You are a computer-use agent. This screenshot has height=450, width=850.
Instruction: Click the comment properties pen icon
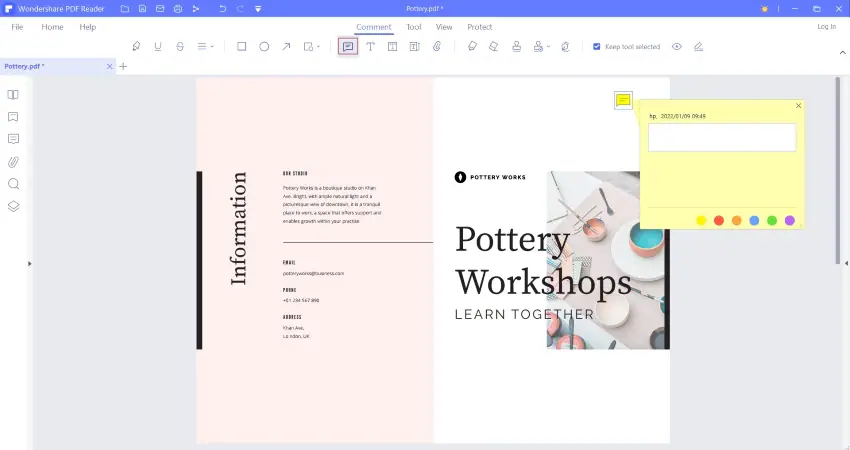click(698, 47)
